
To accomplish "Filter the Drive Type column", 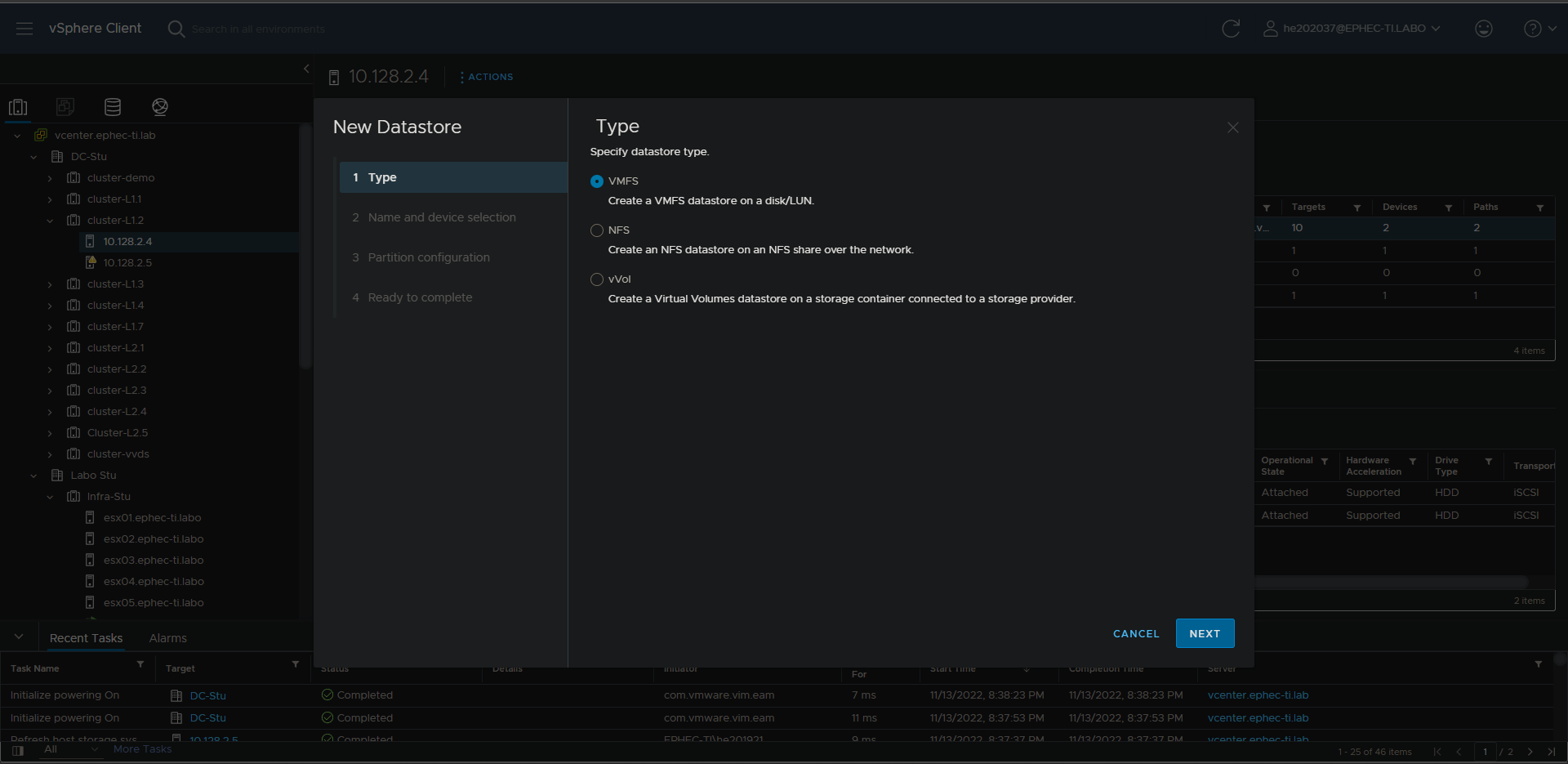I will pos(1489,462).
